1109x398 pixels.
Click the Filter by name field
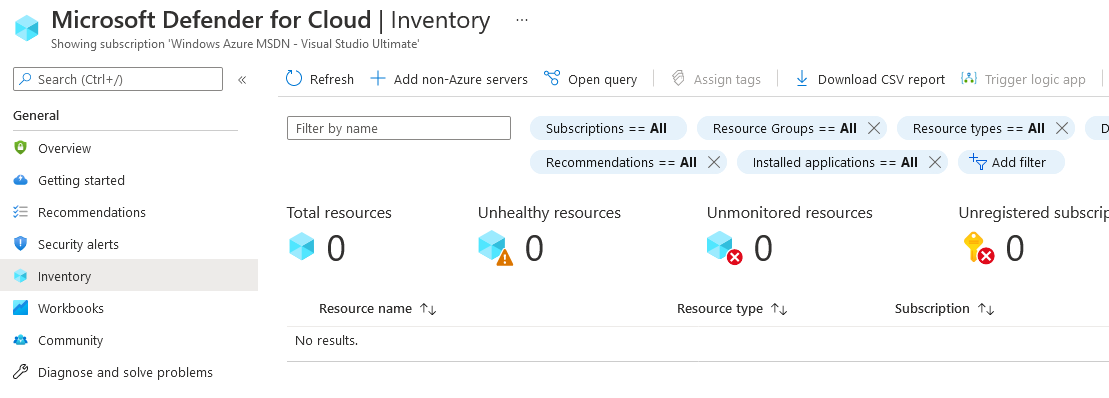(x=399, y=128)
